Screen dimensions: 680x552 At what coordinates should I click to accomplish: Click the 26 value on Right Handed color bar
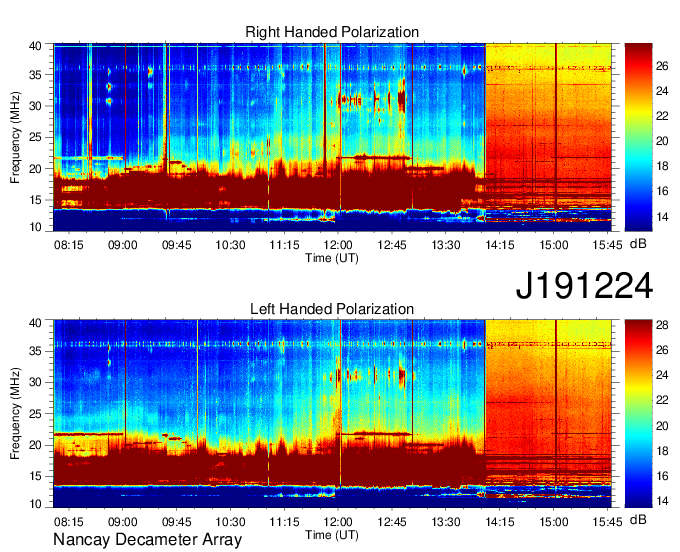662,66
